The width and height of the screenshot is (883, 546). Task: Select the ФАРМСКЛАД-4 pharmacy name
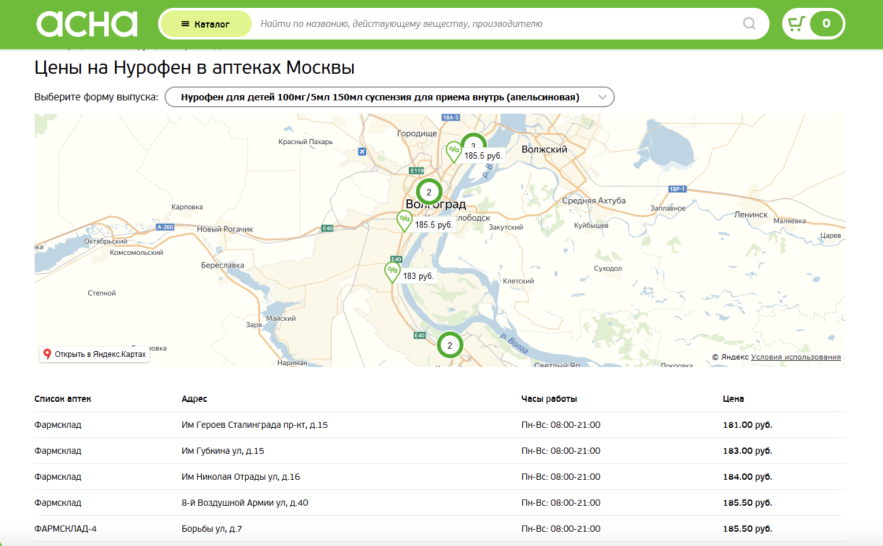point(65,529)
